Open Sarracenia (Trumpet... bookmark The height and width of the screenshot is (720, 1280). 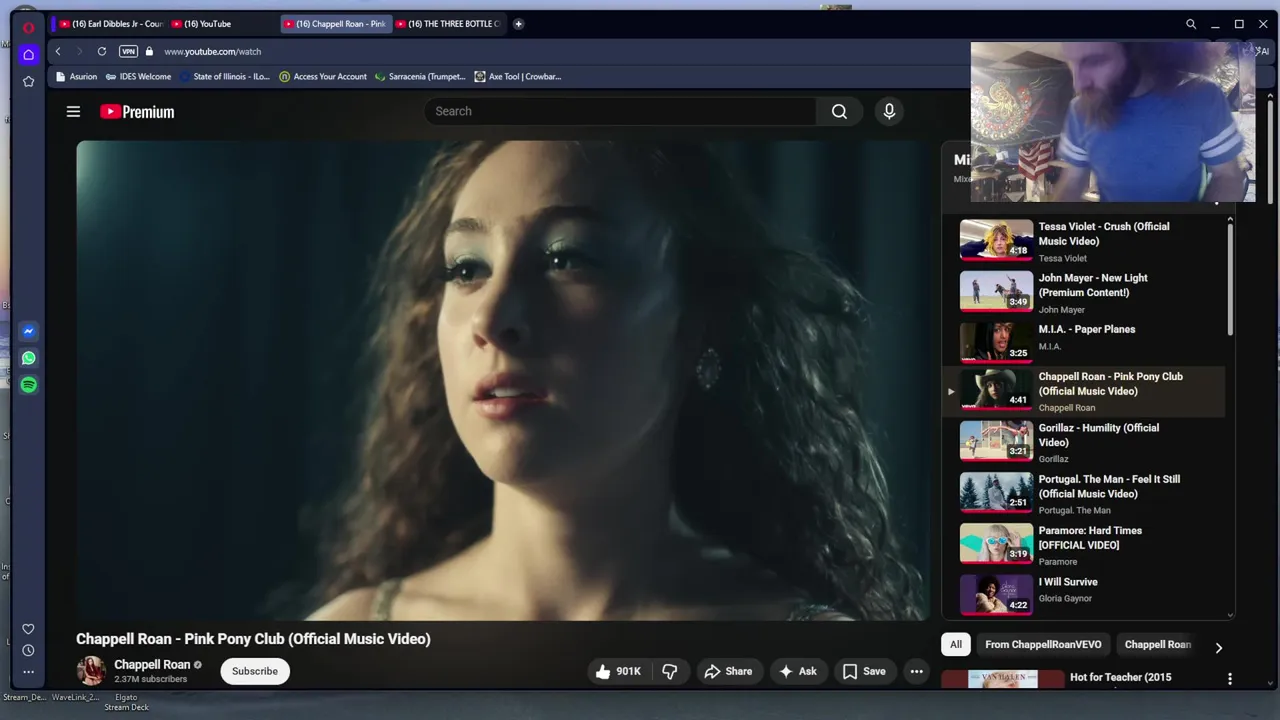click(420, 76)
